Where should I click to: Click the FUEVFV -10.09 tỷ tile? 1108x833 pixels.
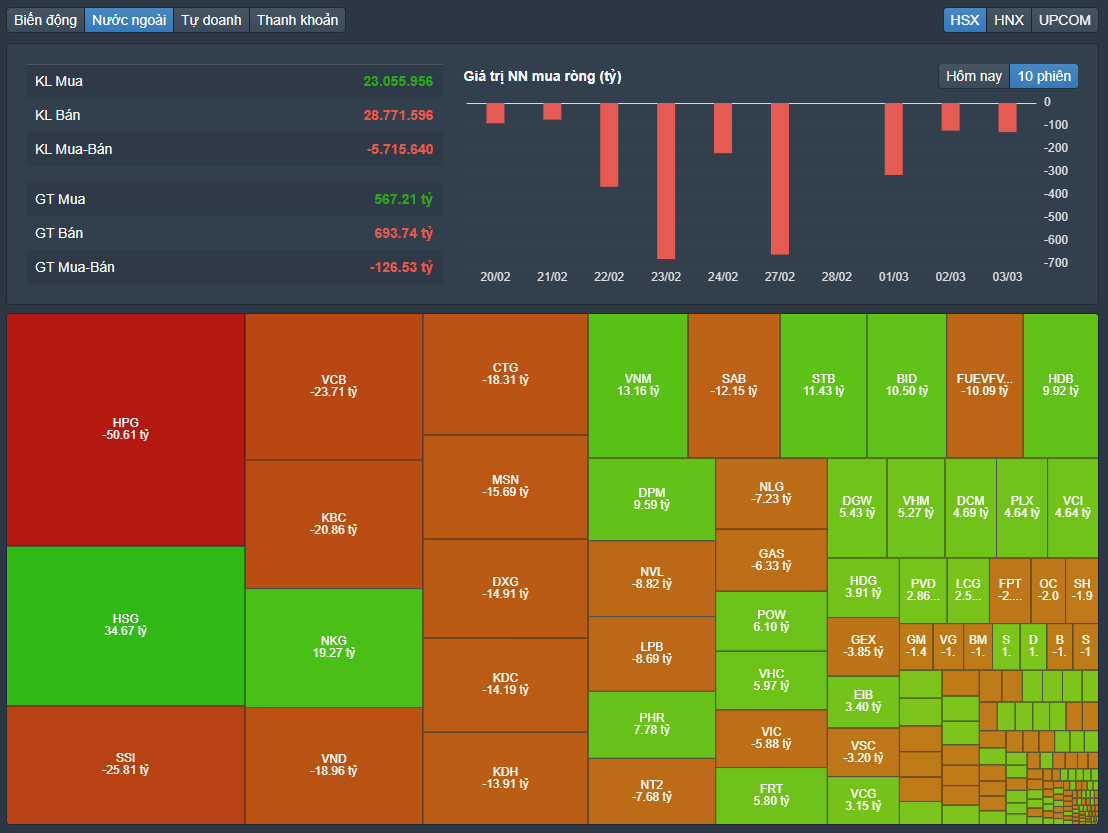click(x=984, y=386)
